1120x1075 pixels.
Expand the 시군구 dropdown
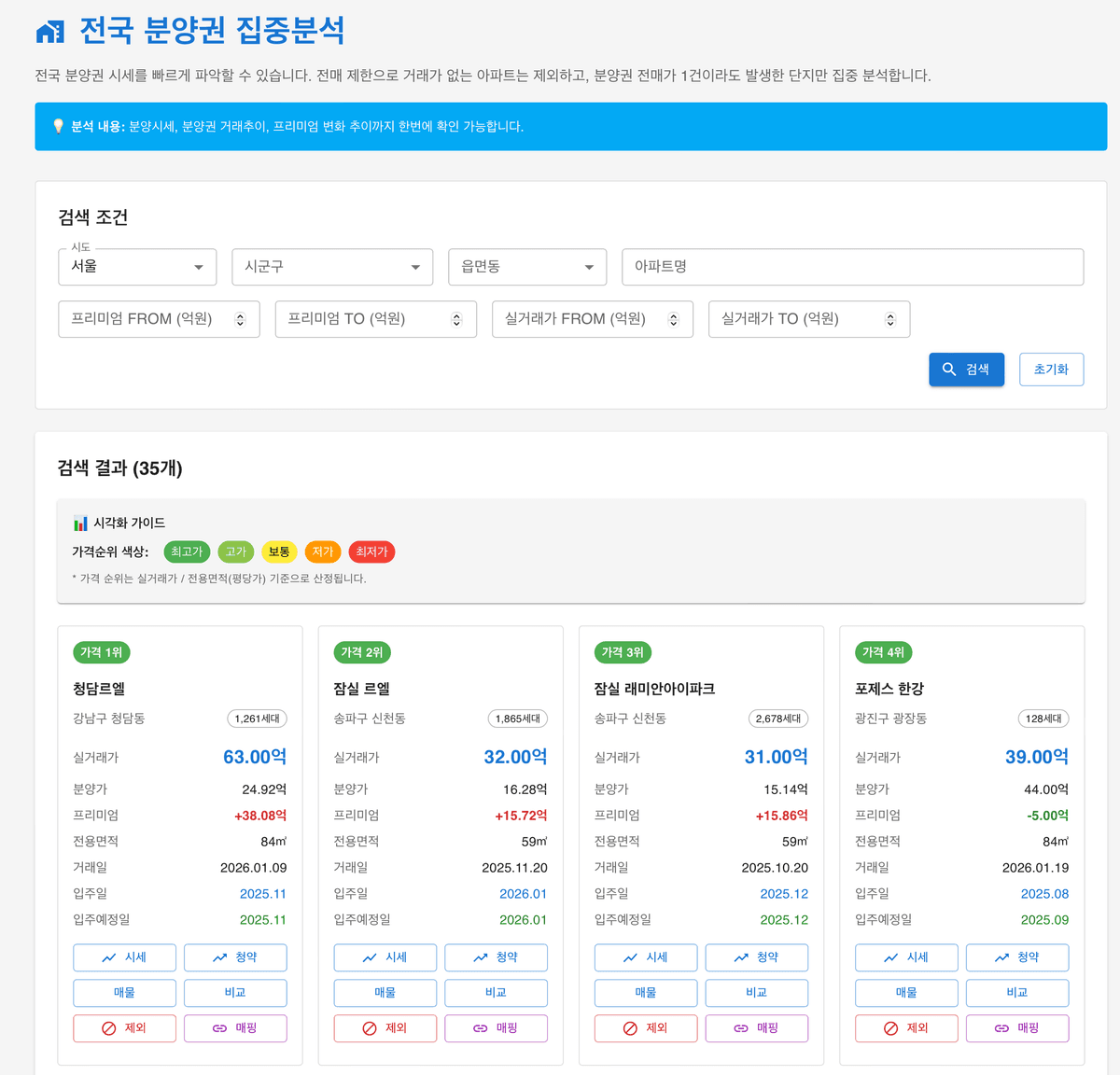(332, 267)
